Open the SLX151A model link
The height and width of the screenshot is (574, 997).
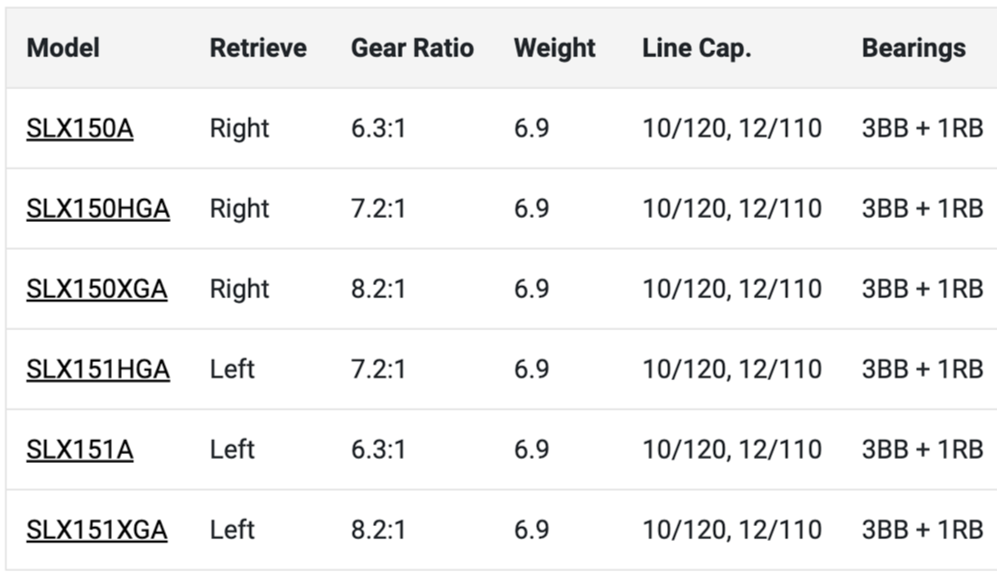80,449
